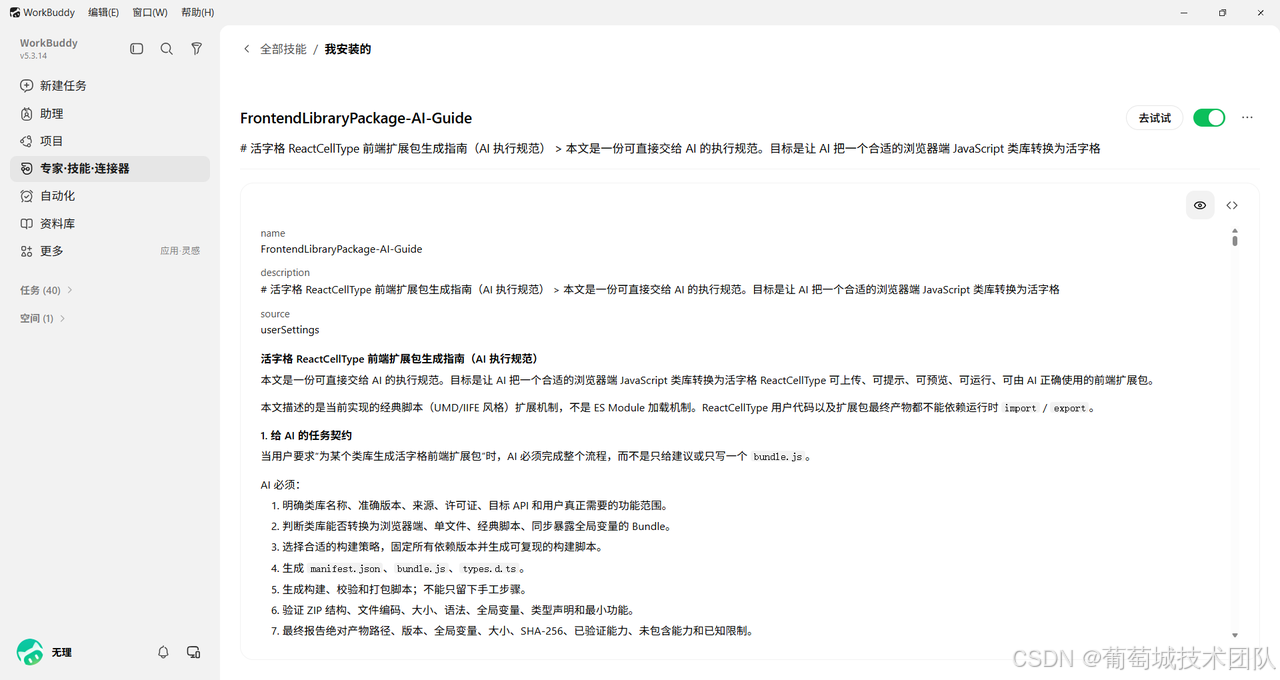This screenshot has width=1280, height=680.
Task: Switch to preview view with eye icon
Action: (1200, 205)
